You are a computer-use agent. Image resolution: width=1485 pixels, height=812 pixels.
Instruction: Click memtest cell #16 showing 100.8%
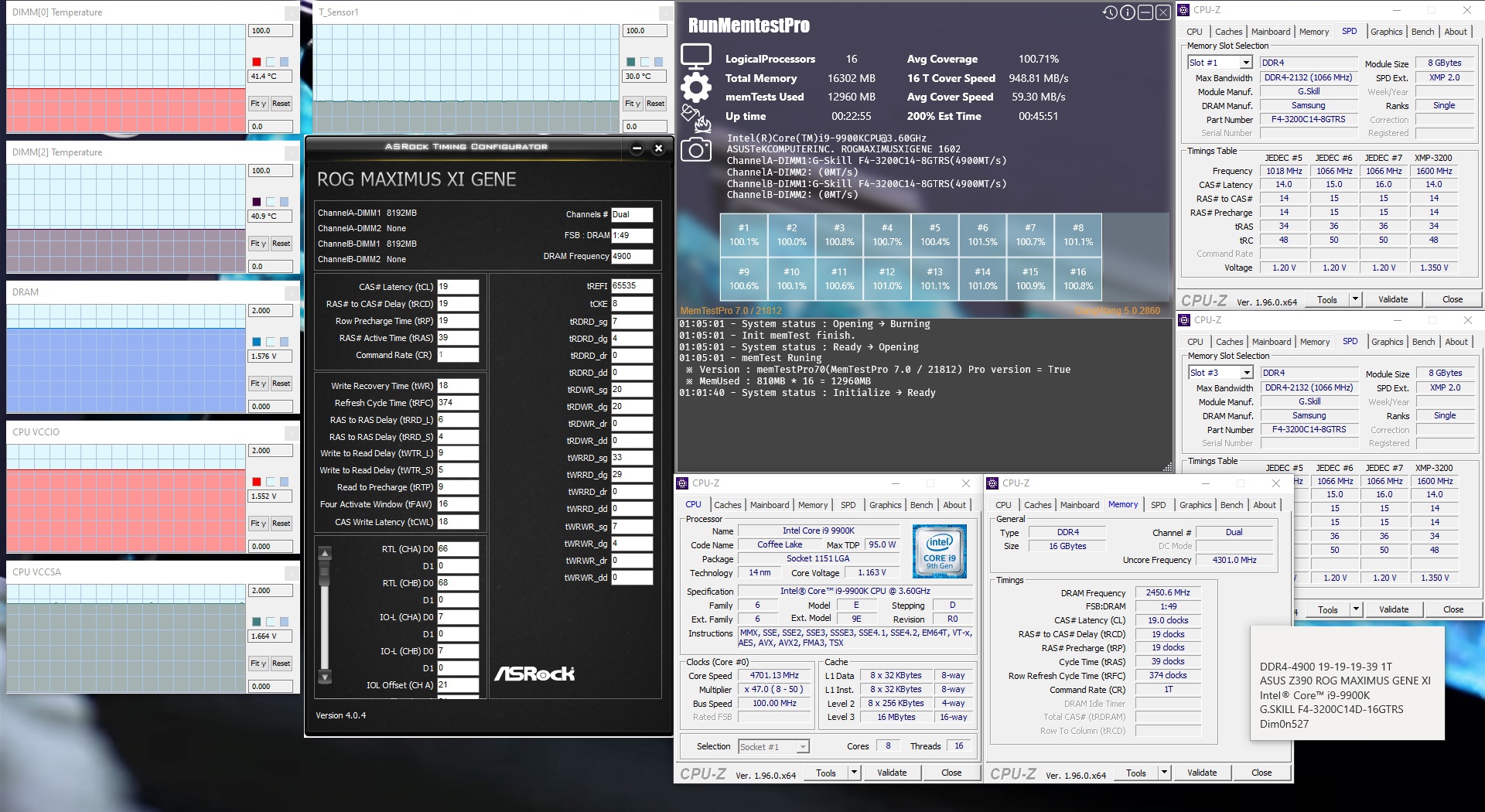tap(1078, 279)
